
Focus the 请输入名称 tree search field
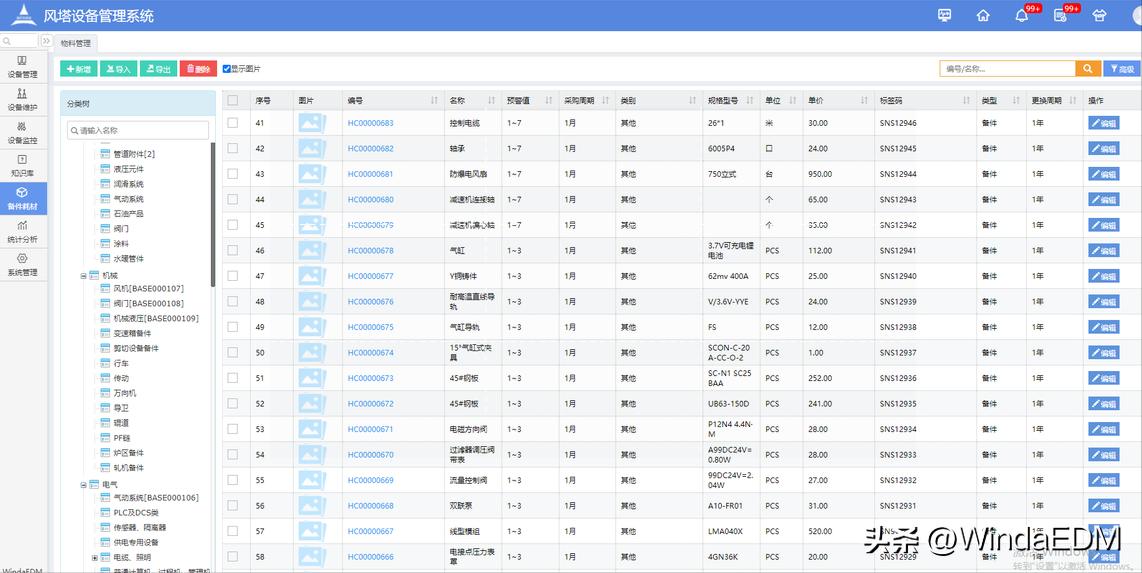pyautogui.click(x=138, y=130)
